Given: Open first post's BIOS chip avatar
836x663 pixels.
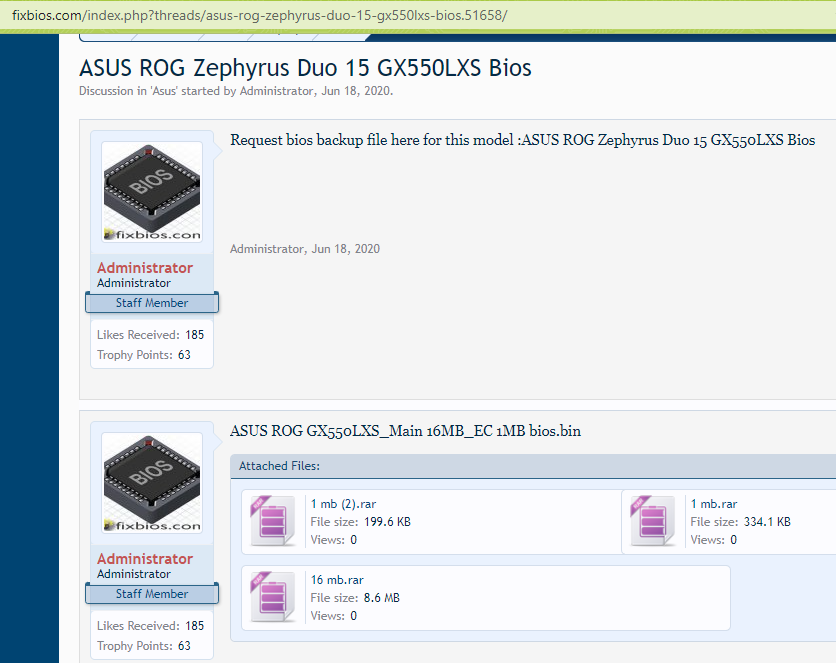Looking at the screenshot, I should [x=152, y=192].
